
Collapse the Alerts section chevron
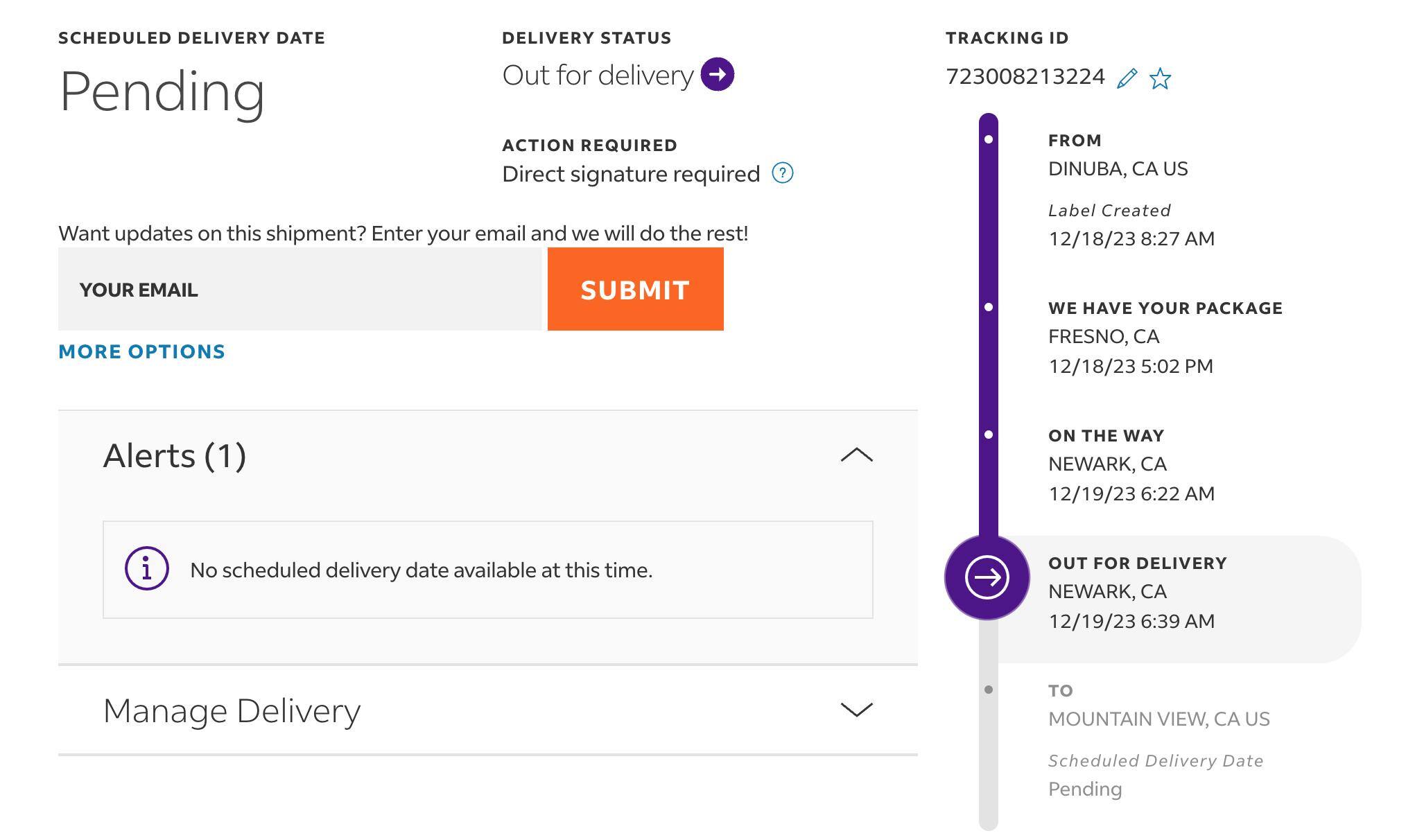pos(856,455)
